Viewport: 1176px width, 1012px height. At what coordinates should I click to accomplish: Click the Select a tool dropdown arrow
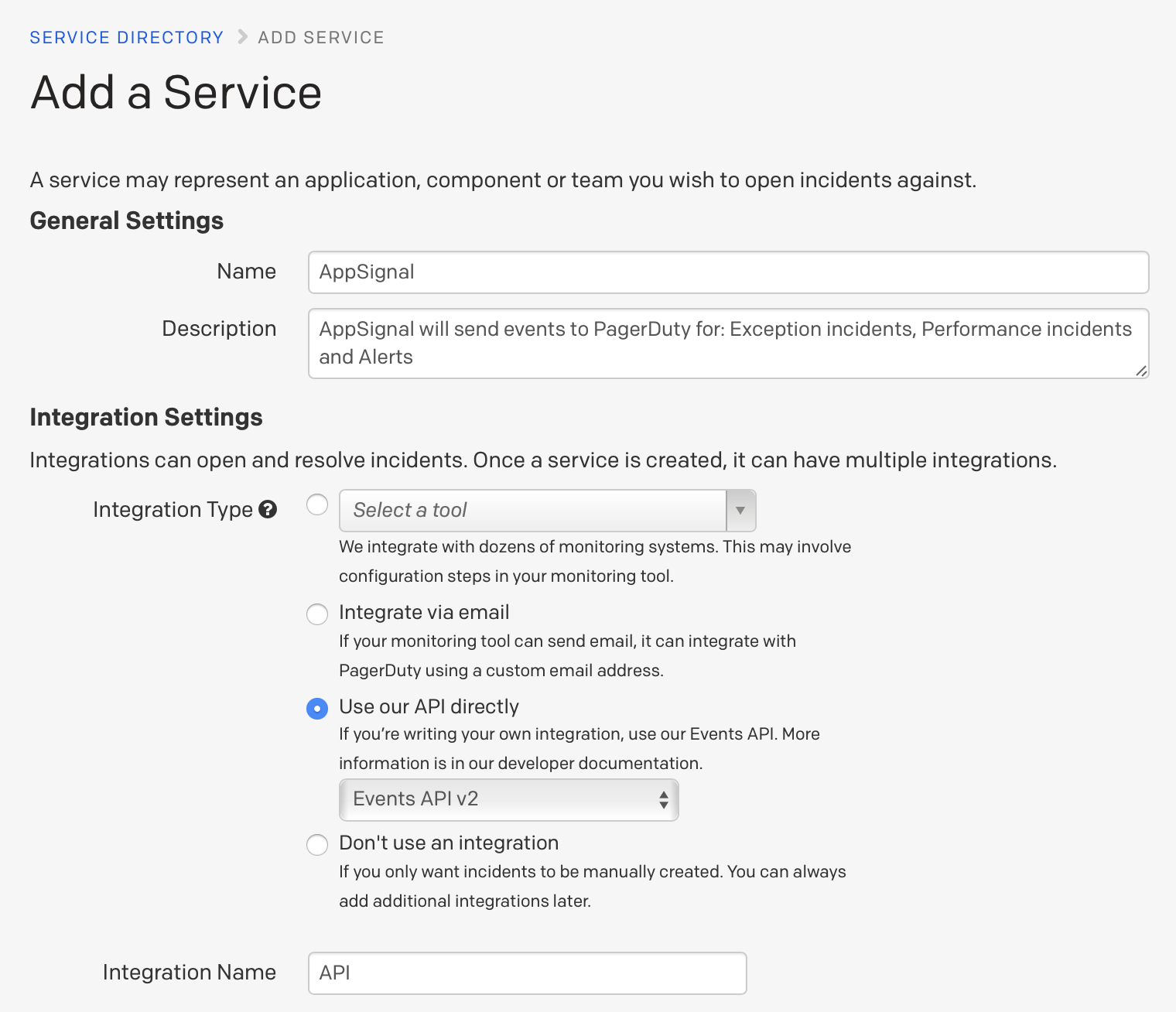(740, 511)
